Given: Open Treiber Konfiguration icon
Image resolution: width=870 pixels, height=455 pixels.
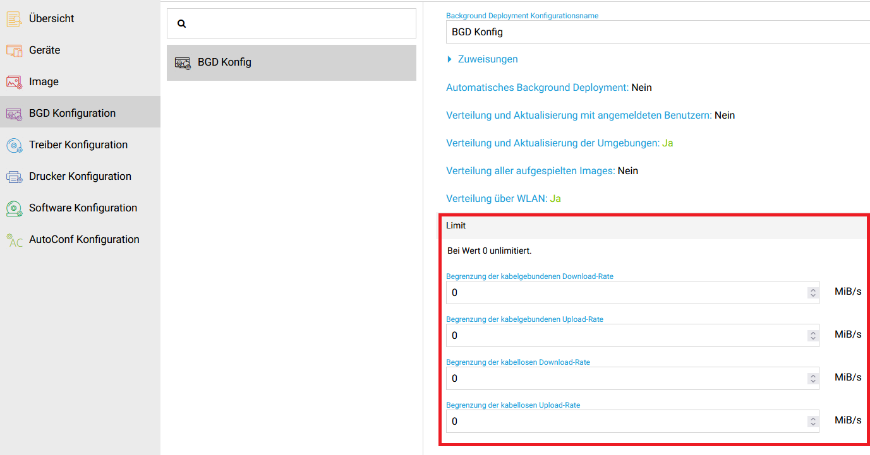Looking at the screenshot, I should coord(14,145).
